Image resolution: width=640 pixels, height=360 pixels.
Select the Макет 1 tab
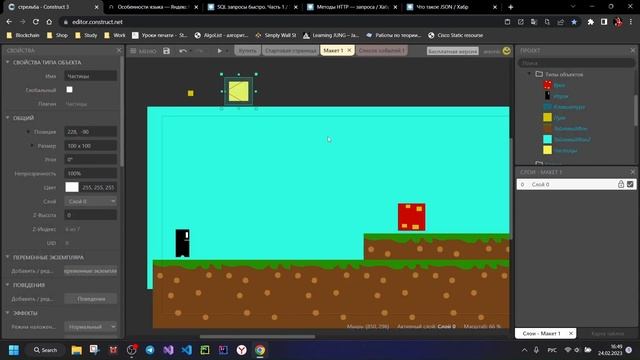coord(333,50)
